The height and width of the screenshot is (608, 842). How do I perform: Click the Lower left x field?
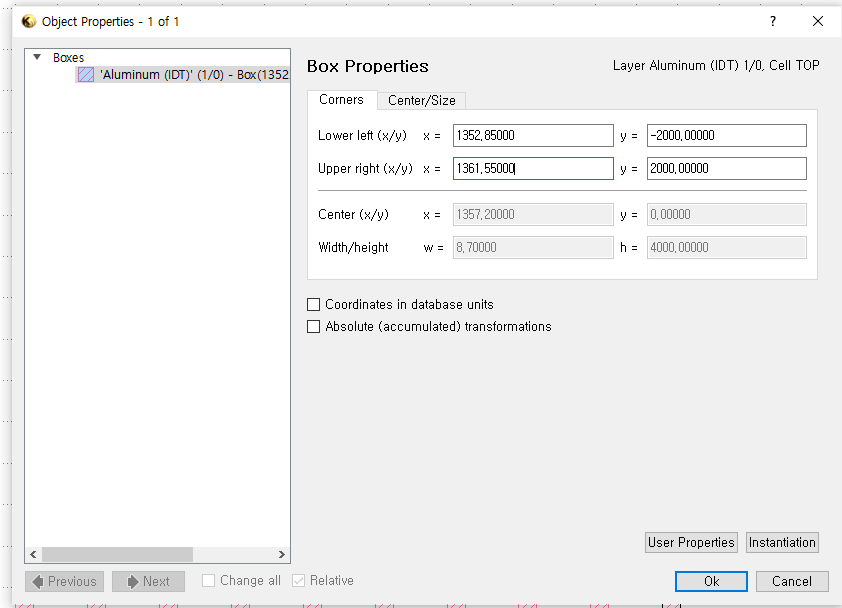pos(533,135)
